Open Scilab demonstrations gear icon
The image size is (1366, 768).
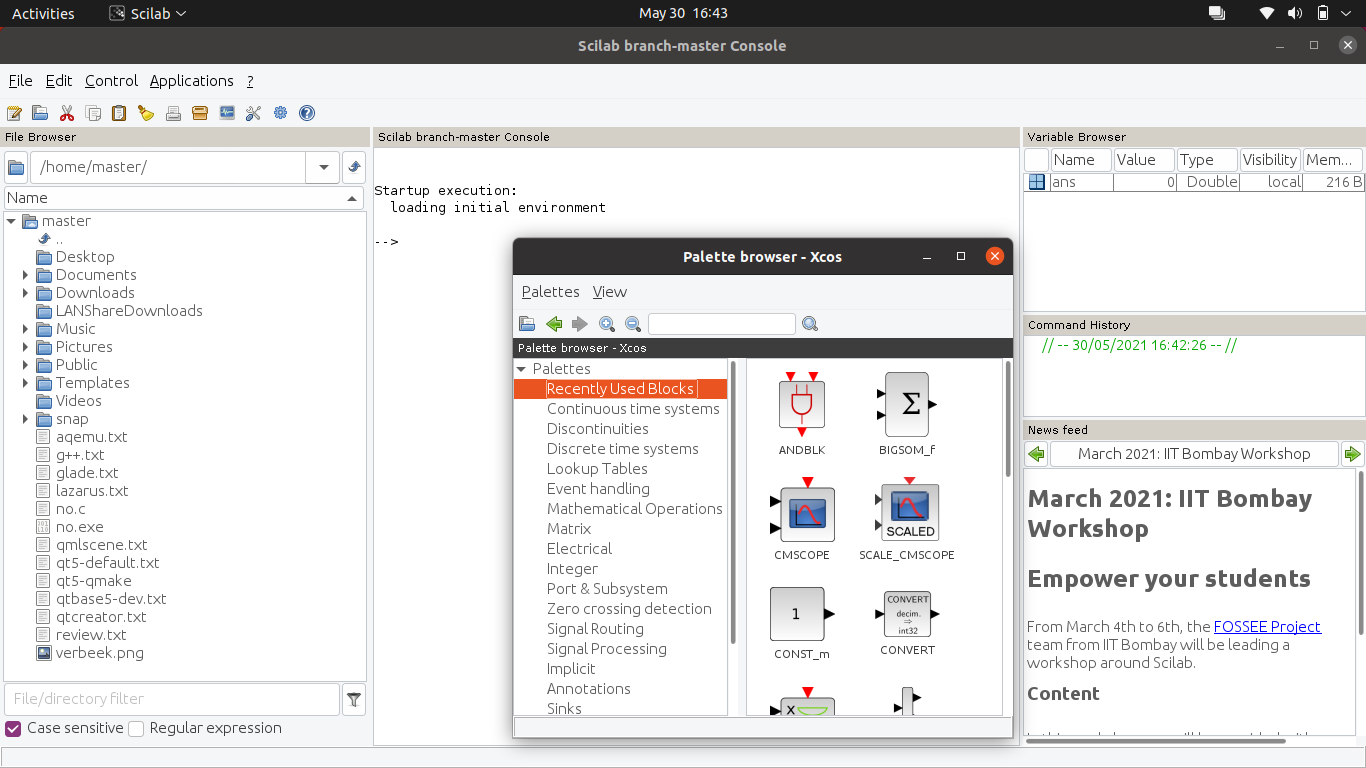(280, 113)
